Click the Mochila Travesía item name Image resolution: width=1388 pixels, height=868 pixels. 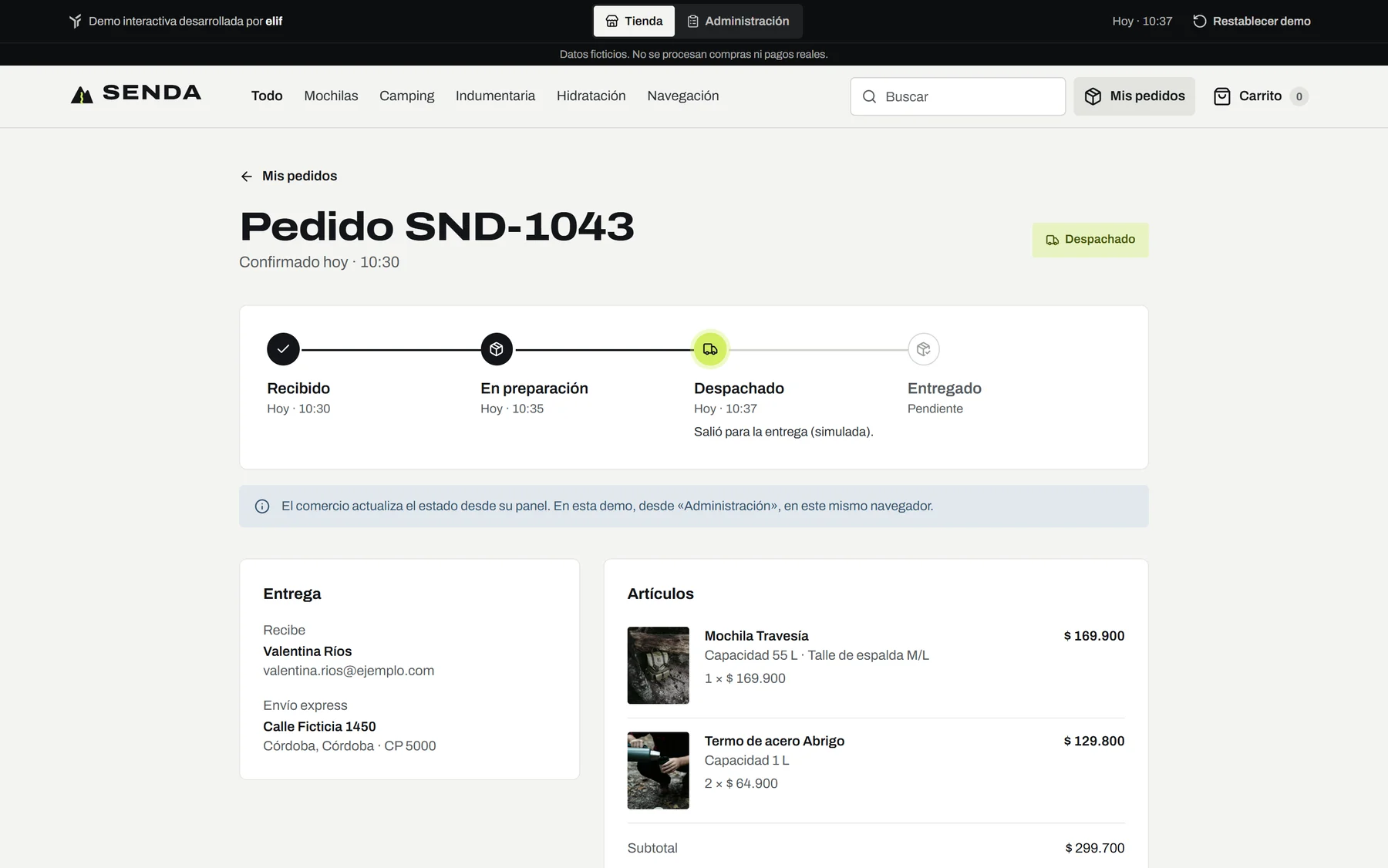tap(756, 636)
